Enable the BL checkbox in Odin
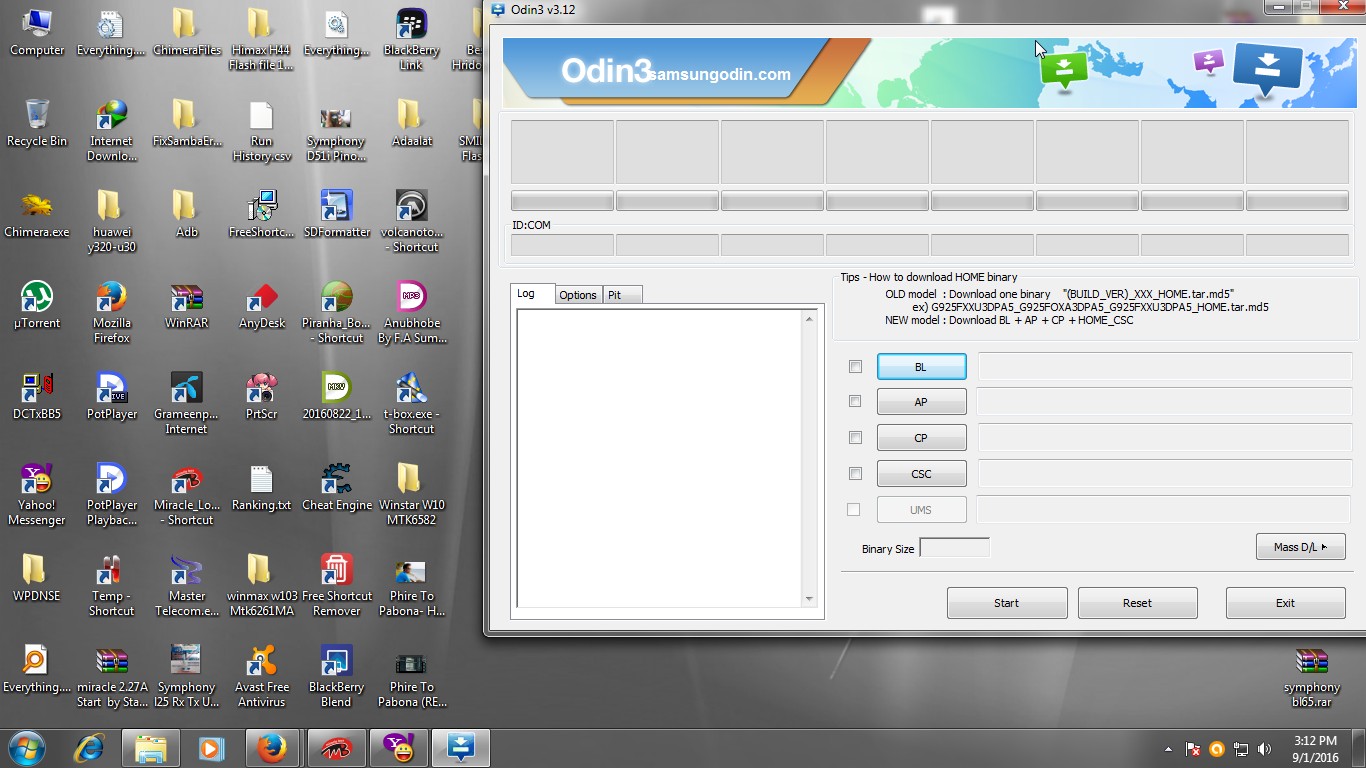The image size is (1366, 768). [855, 367]
